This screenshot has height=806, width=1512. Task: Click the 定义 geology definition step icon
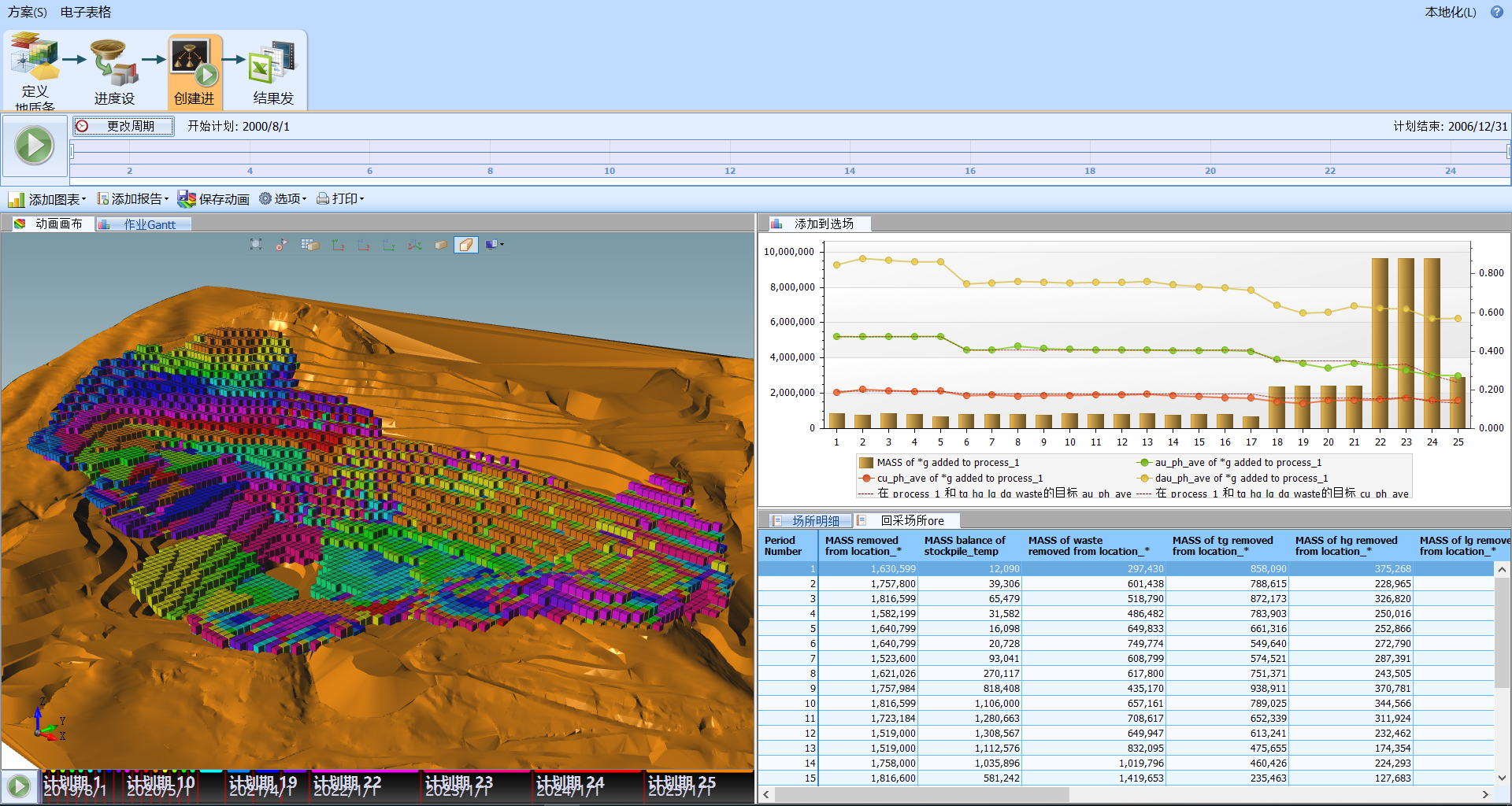pyautogui.click(x=35, y=57)
